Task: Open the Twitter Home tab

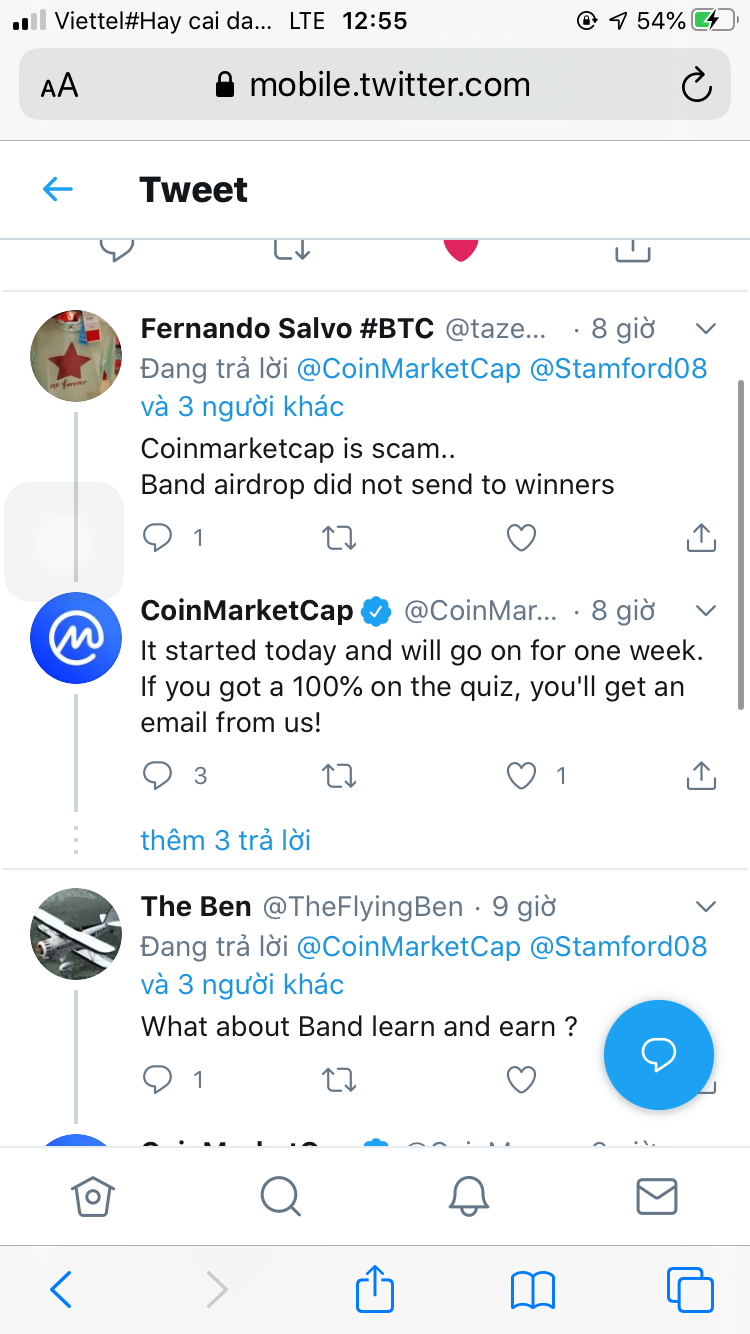Action: 93,1195
